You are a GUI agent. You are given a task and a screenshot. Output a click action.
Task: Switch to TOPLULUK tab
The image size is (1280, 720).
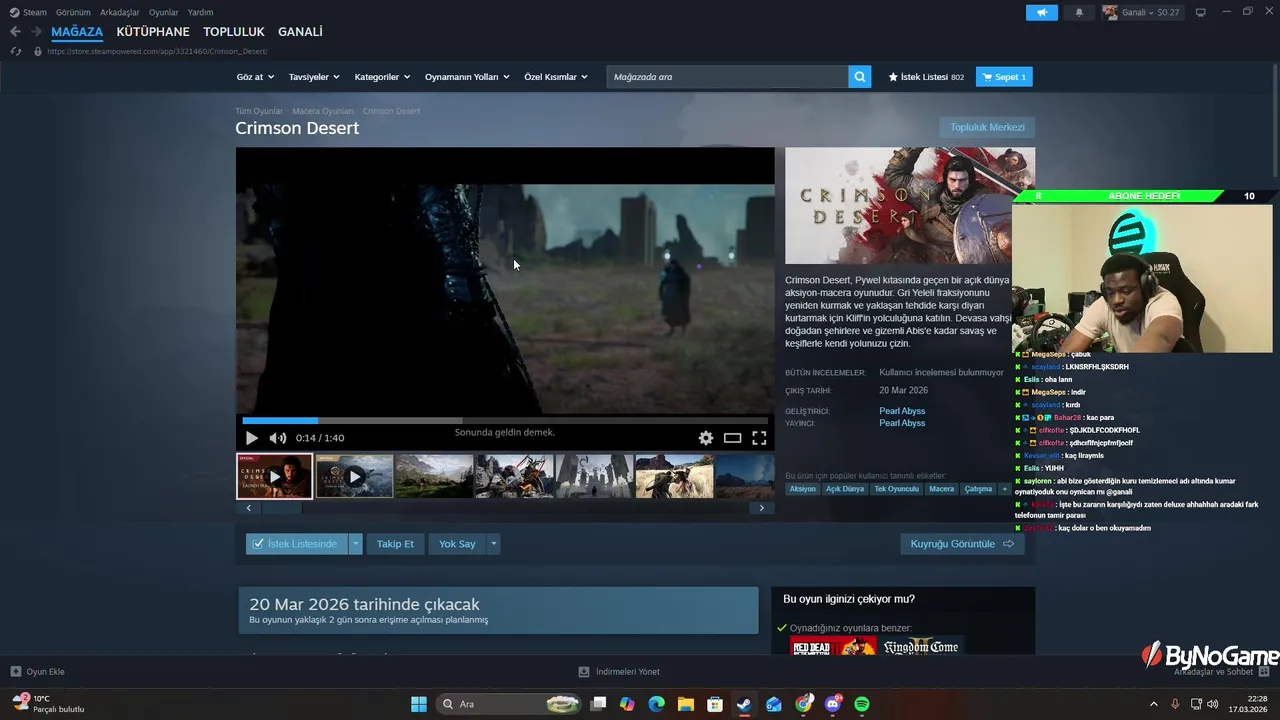(234, 32)
